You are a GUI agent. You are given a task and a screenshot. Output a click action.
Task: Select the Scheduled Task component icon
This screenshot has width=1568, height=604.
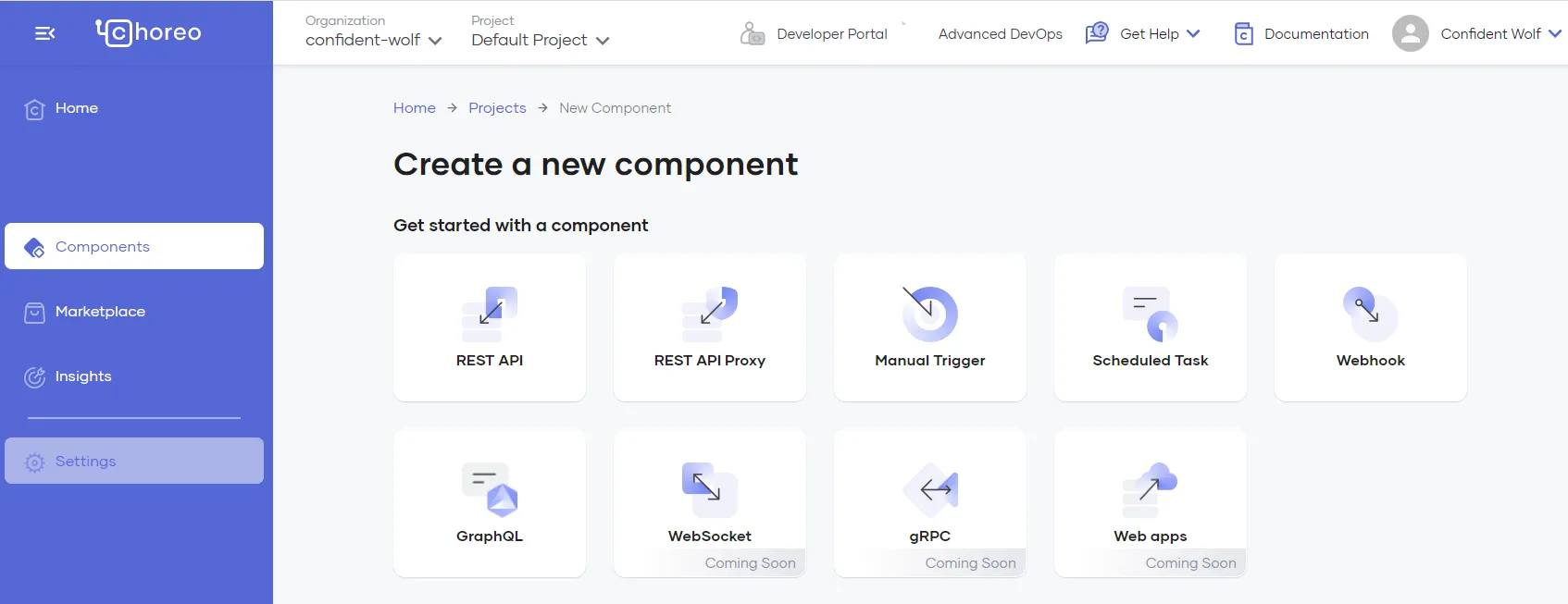1150,314
